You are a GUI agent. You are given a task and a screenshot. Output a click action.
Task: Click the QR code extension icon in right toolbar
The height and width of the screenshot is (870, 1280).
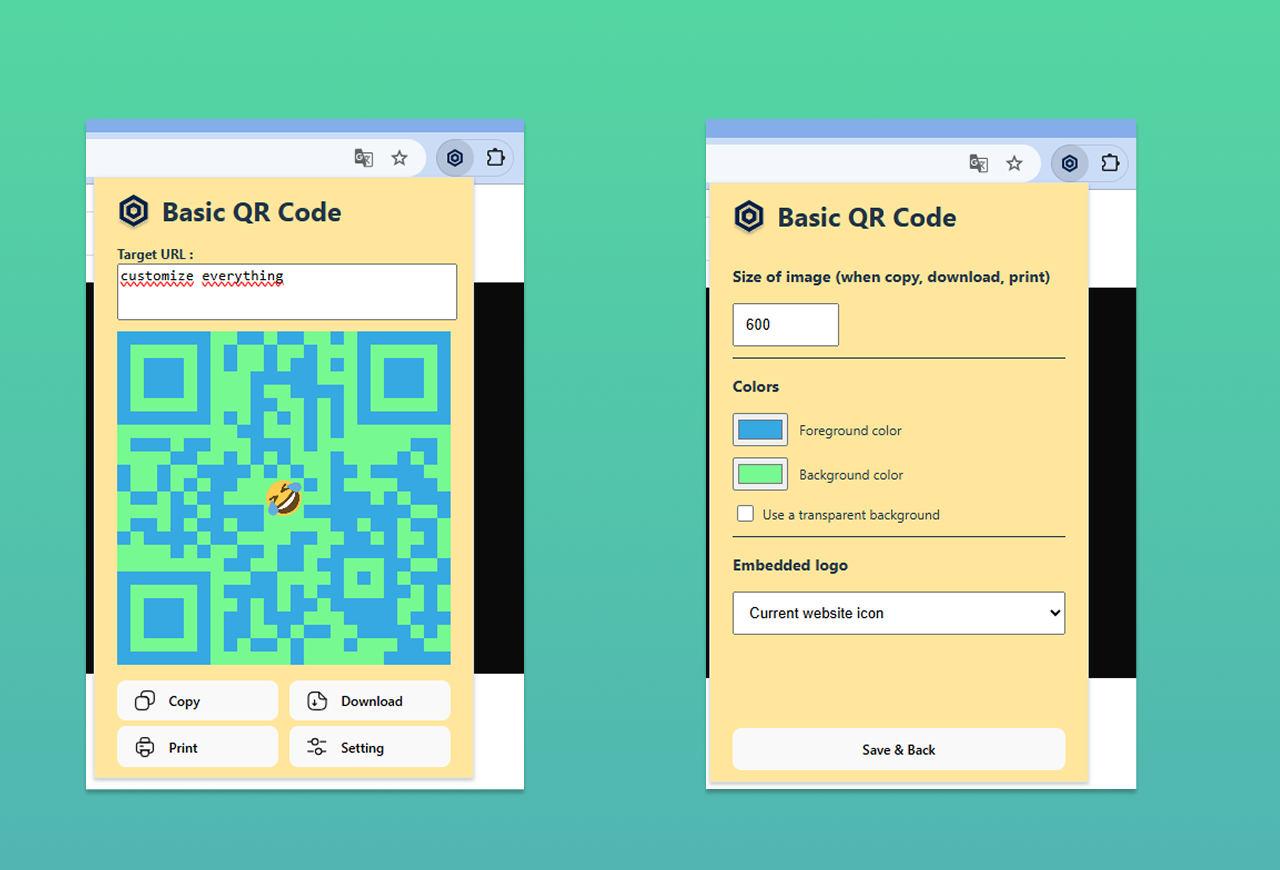pyautogui.click(x=1070, y=163)
